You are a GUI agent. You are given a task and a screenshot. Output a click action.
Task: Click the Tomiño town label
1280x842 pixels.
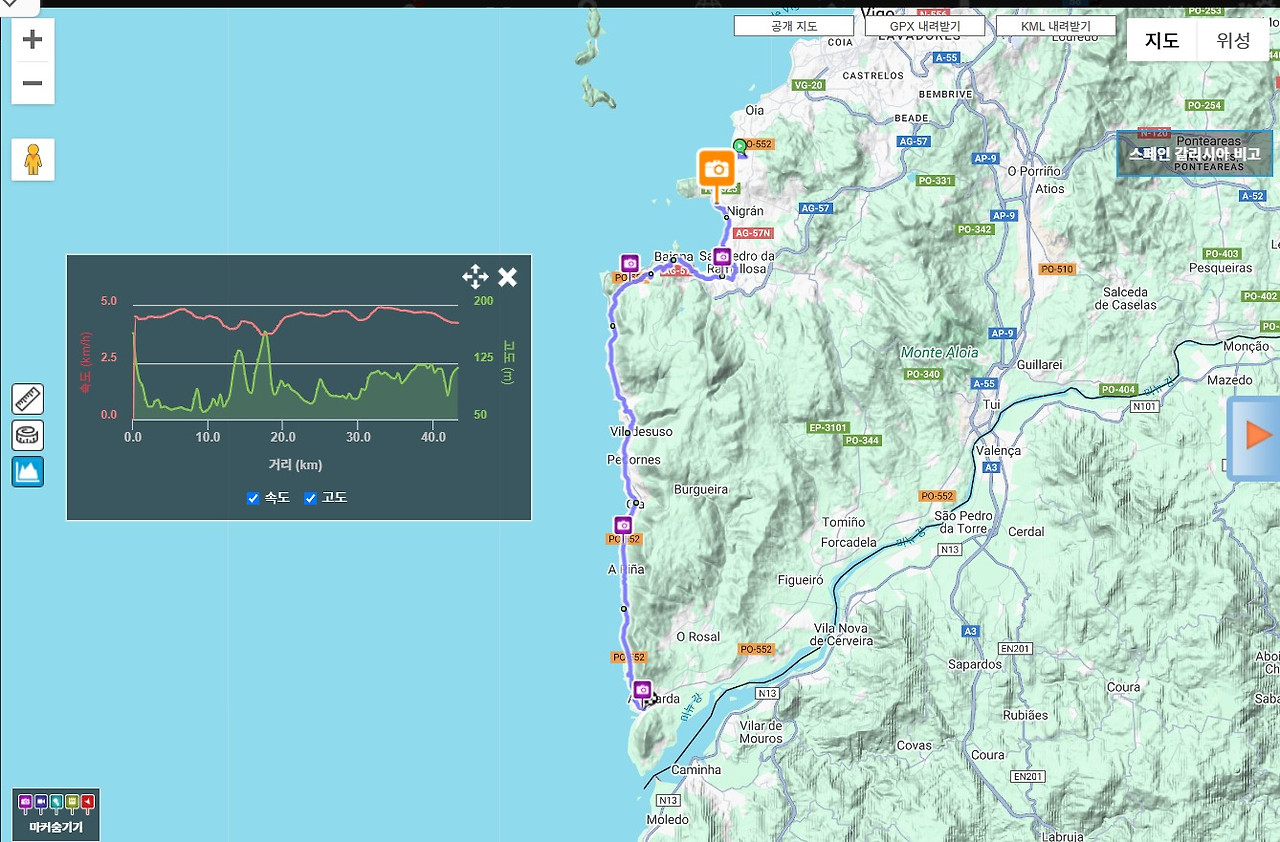(x=843, y=522)
